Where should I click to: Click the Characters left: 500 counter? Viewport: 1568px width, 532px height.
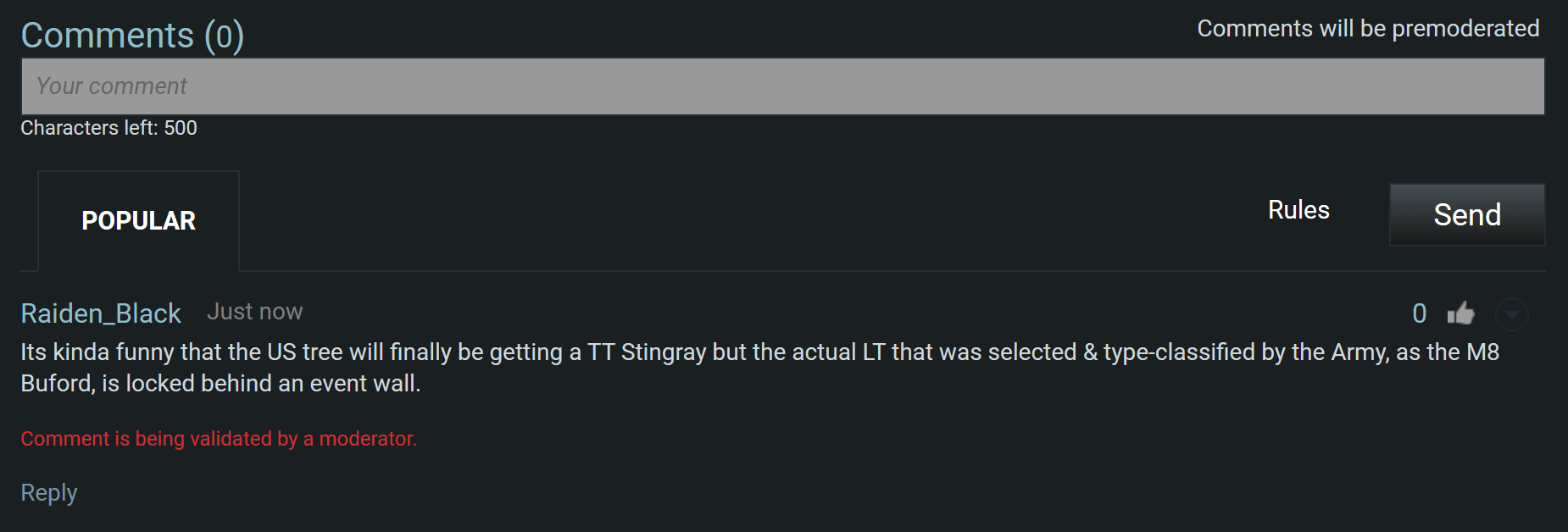point(108,128)
